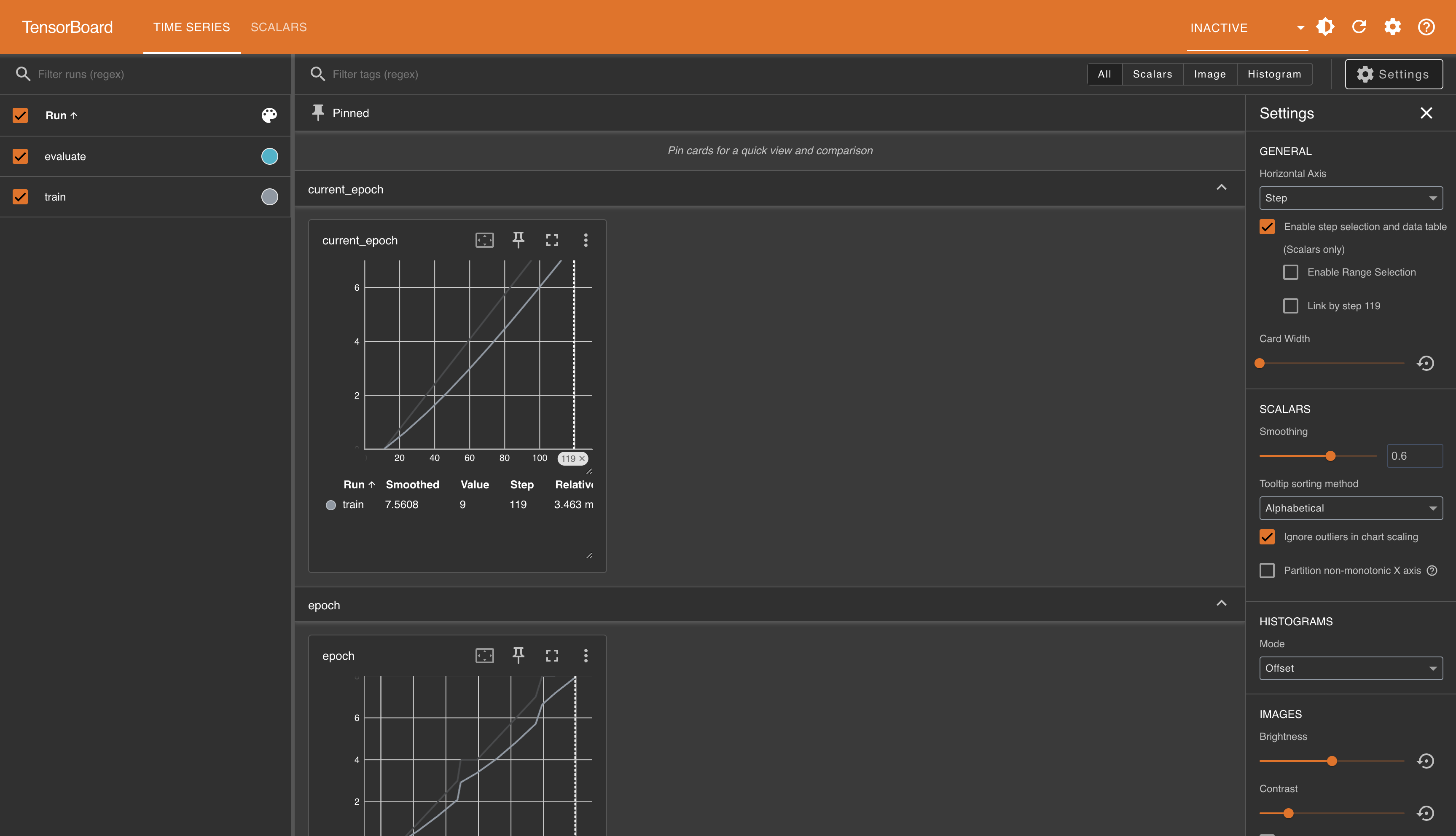The height and width of the screenshot is (836, 1456).
Task: Click the Settings button
Action: pyautogui.click(x=1393, y=74)
